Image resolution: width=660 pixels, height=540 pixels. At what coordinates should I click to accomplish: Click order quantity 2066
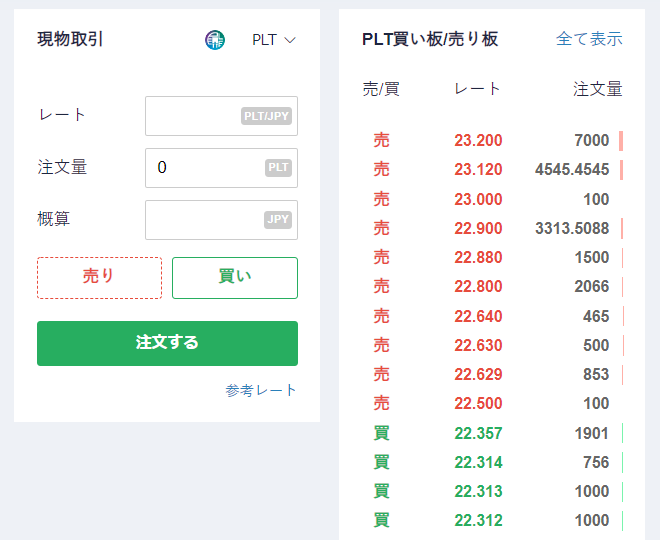coord(592,287)
